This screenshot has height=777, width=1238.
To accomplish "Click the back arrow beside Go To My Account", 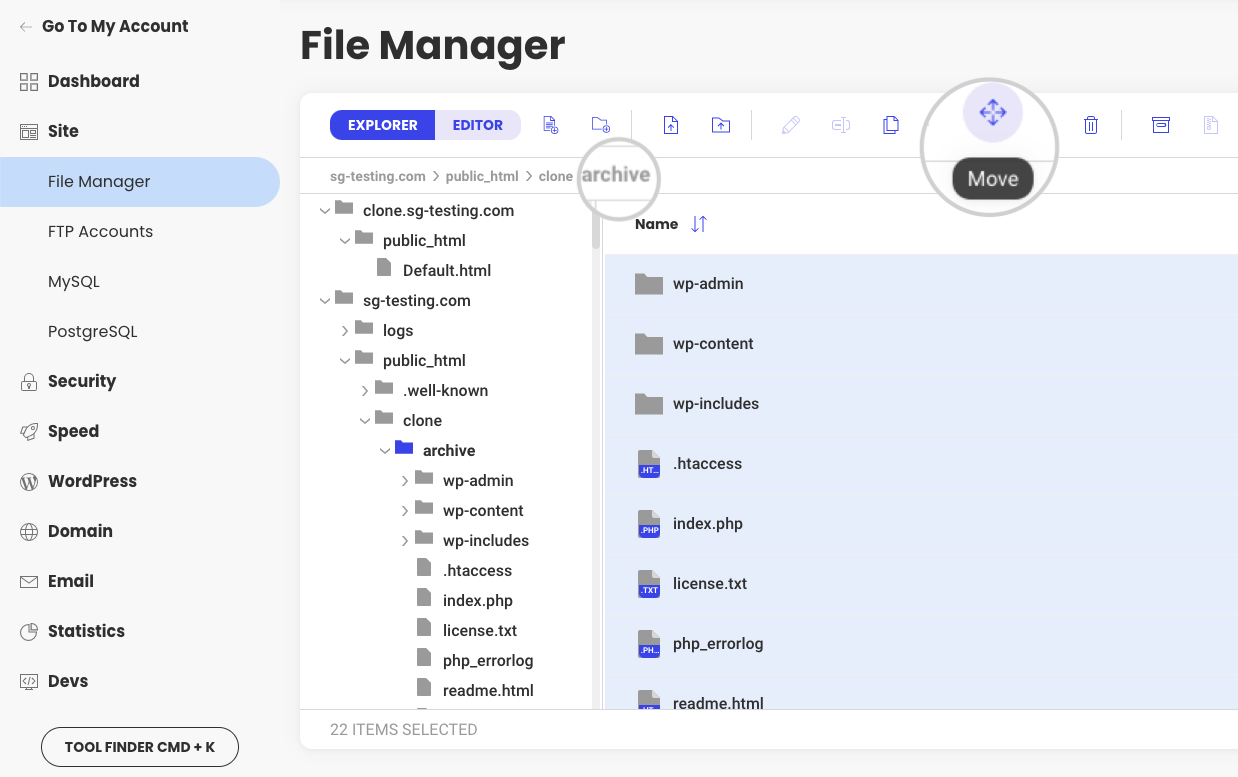I will [x=26, y=27].
